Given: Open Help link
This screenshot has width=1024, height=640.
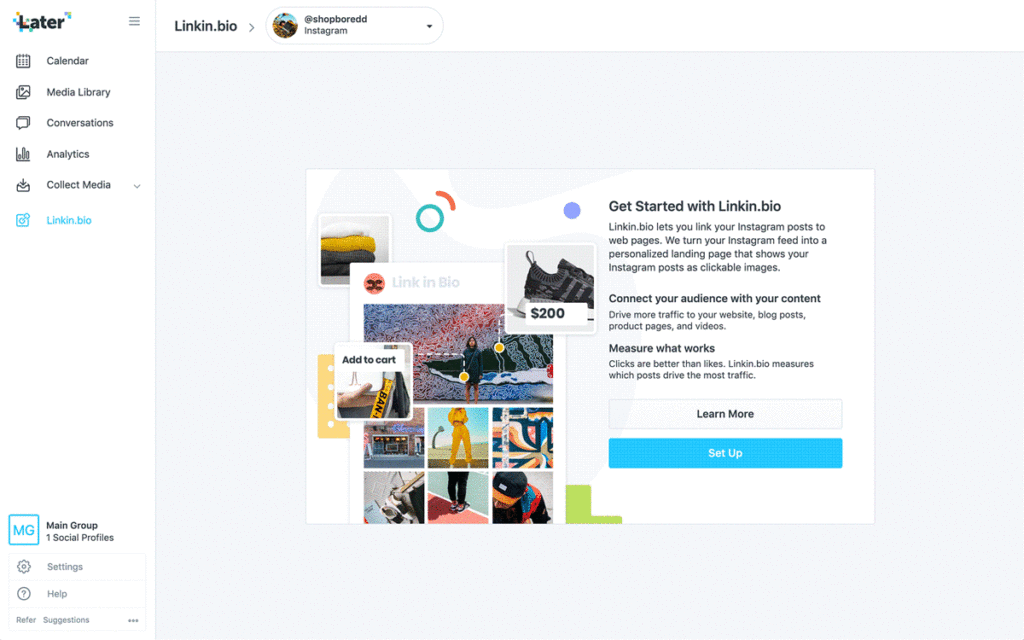Looking at the screenshot, I should tap(57, 594).
